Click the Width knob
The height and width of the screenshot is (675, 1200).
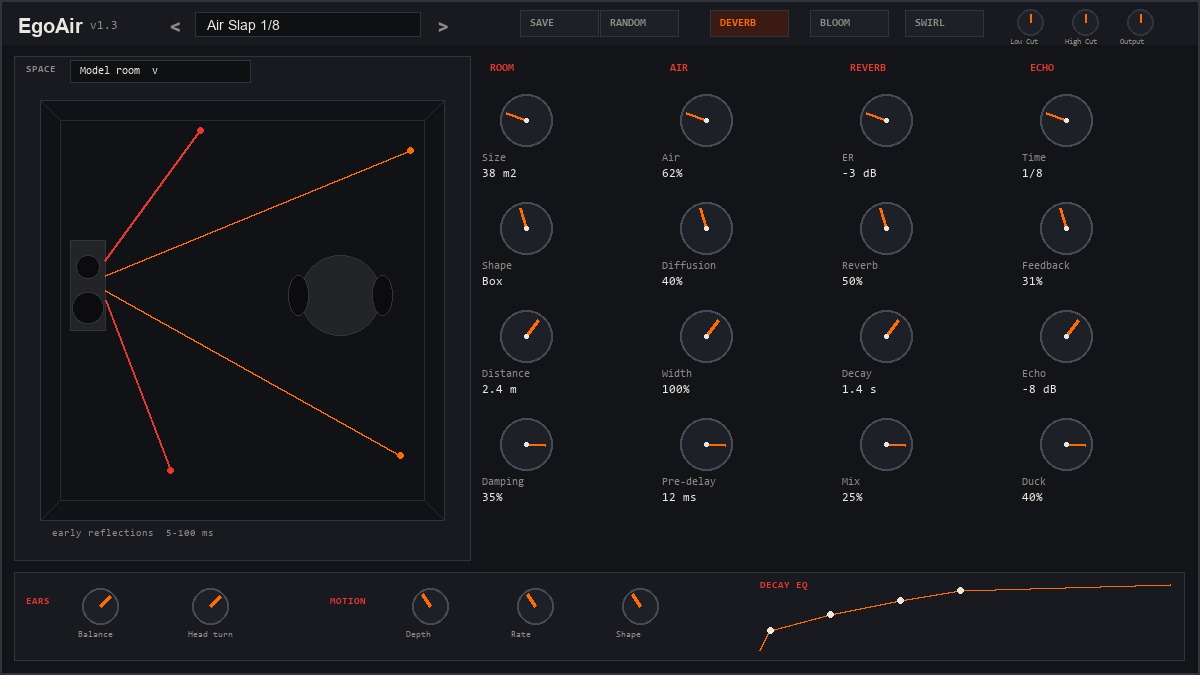tap(706, 336)
